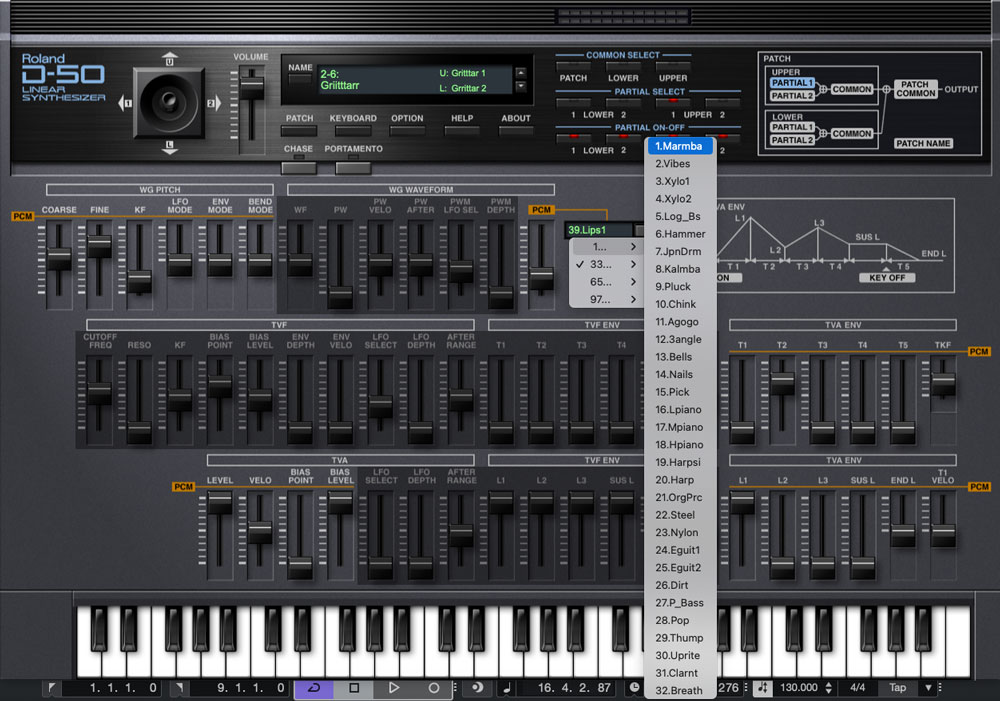Select Lower partial 1 under Partial Select

[573, 101]
